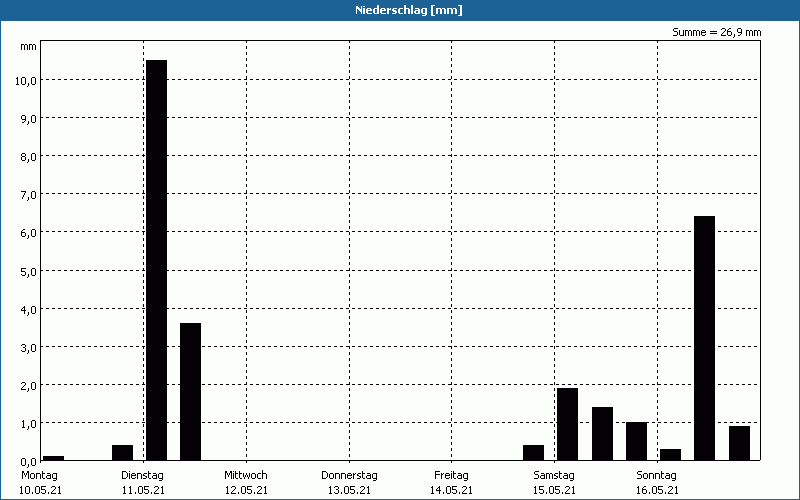Click the small Freitag bar just before Samstag

point(534,453)
